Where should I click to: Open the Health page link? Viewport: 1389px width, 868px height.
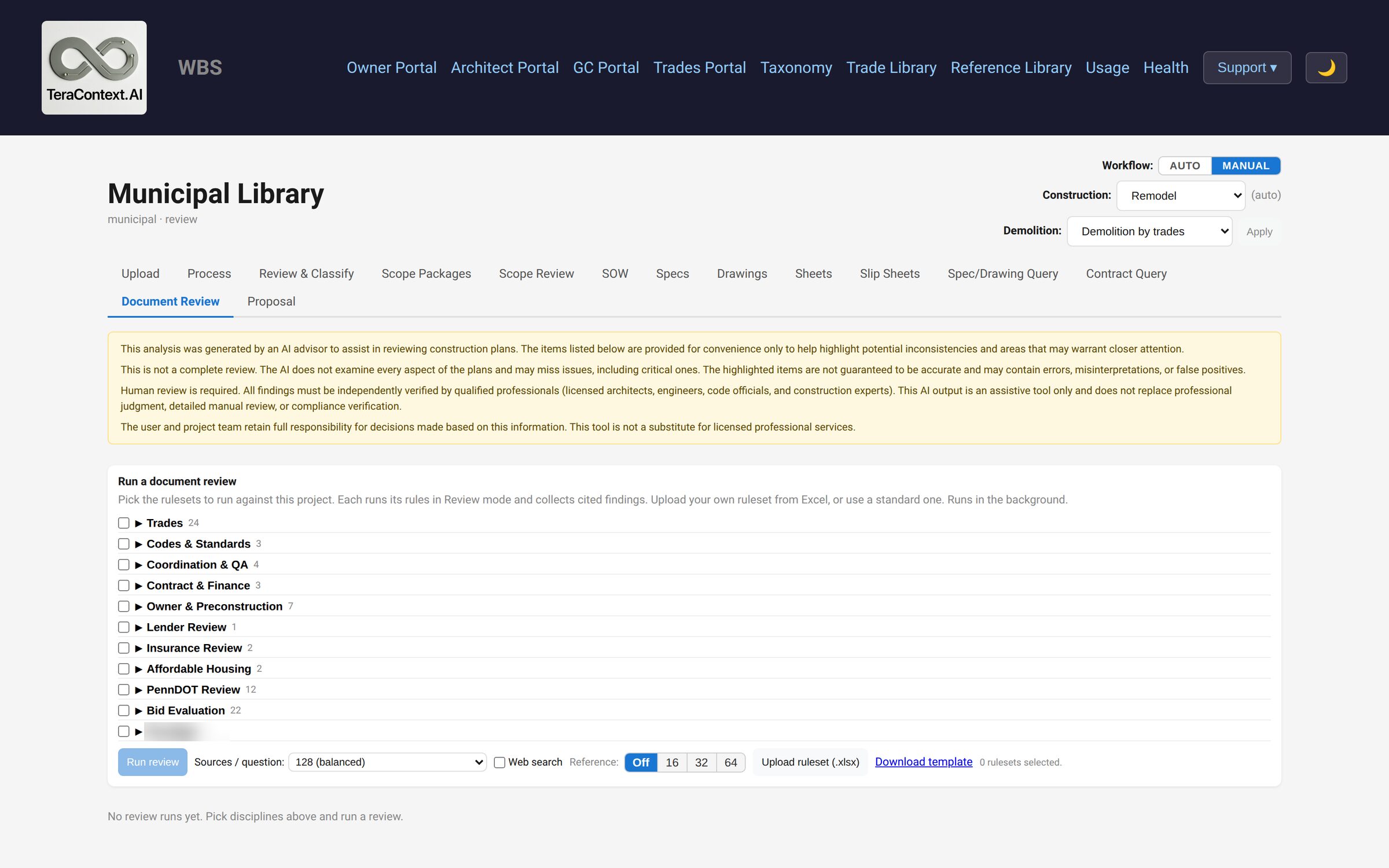(1166, 68)
